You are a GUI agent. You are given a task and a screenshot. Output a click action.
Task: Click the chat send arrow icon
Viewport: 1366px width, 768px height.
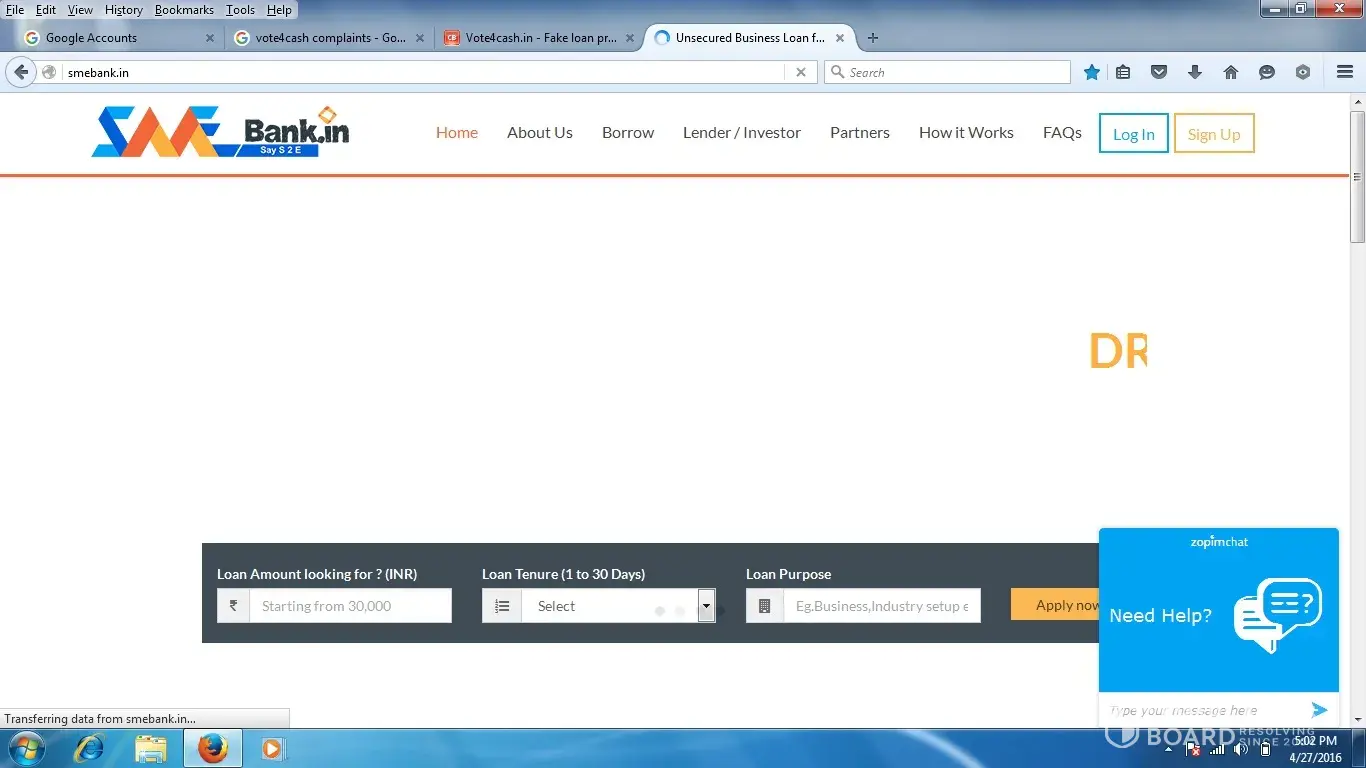point(1319,710)
